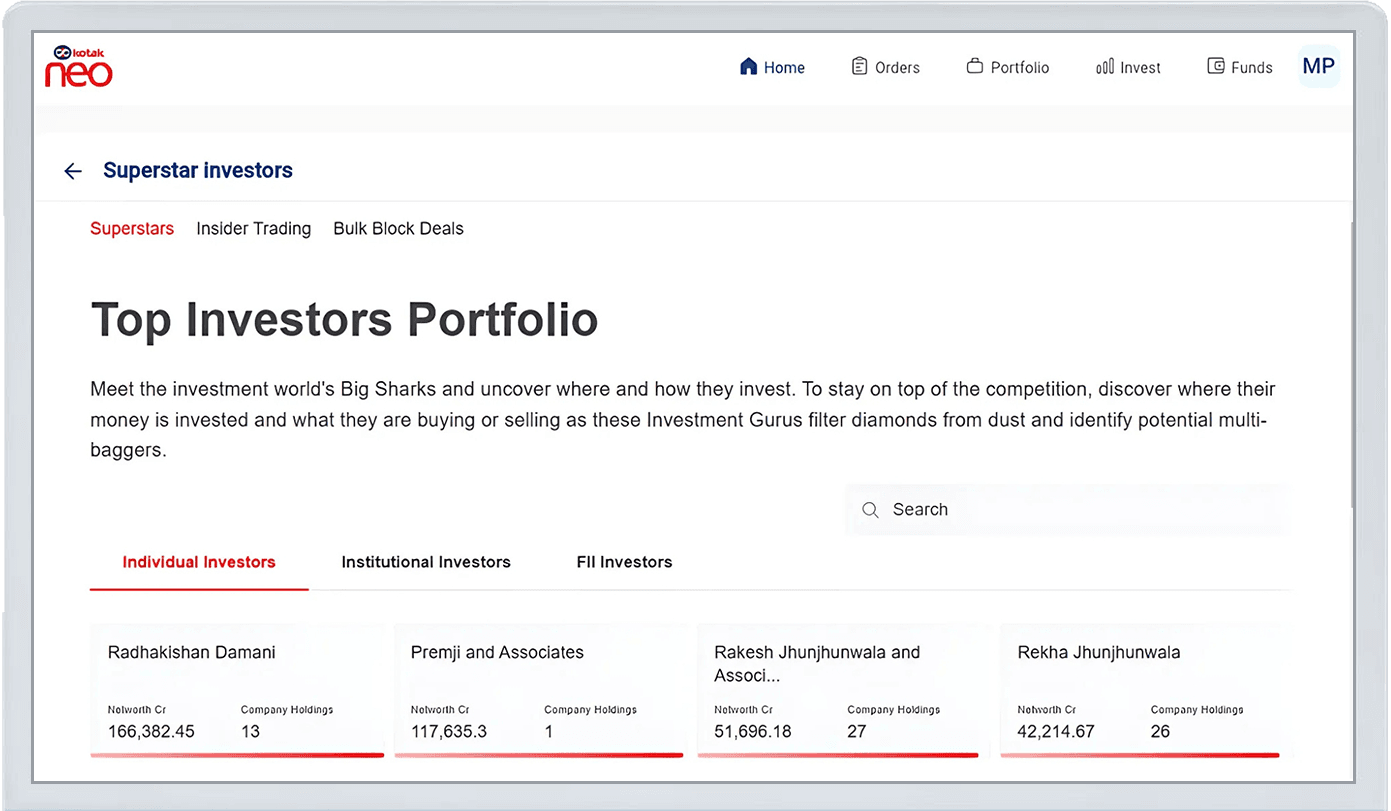Click the Orders clipboard icon
The image size is (1391, 811).
859,67
